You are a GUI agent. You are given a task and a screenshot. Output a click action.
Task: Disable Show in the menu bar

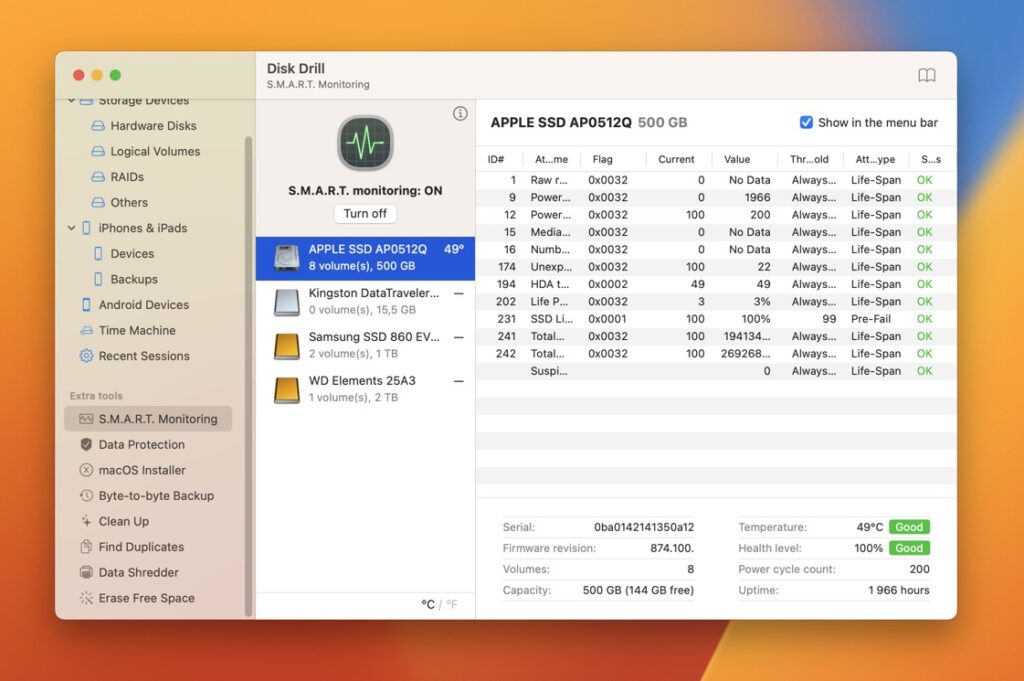click(x=805, y=123)
